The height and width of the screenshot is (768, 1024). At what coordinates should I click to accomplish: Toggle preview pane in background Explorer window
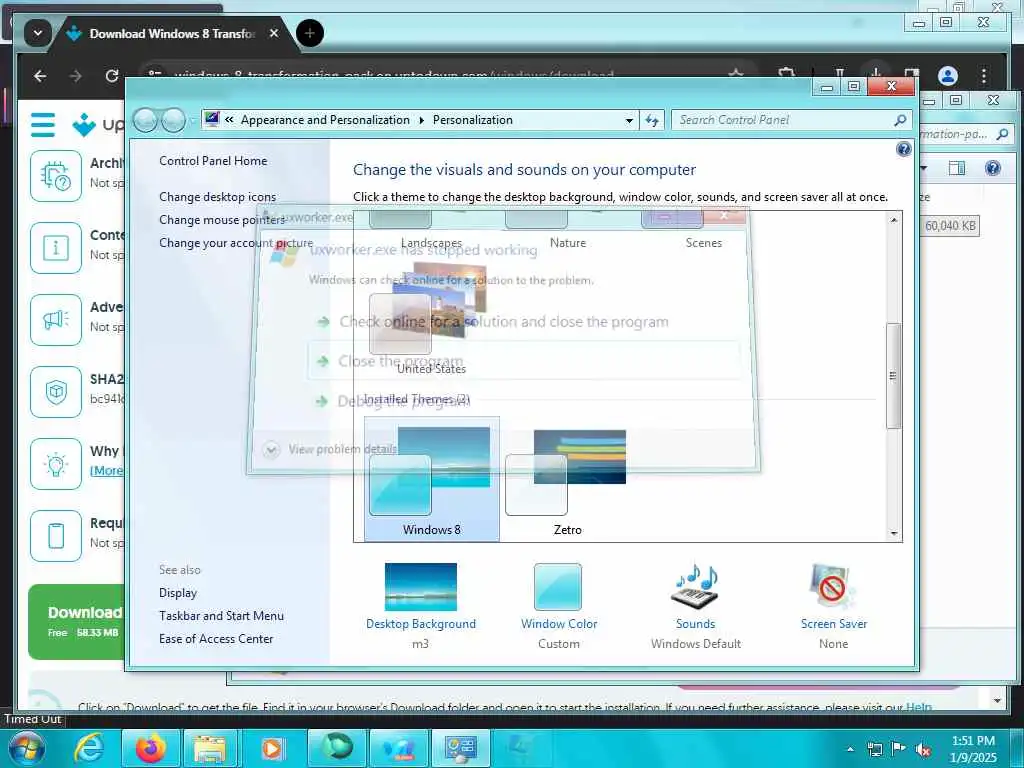(x=957, y=168)
